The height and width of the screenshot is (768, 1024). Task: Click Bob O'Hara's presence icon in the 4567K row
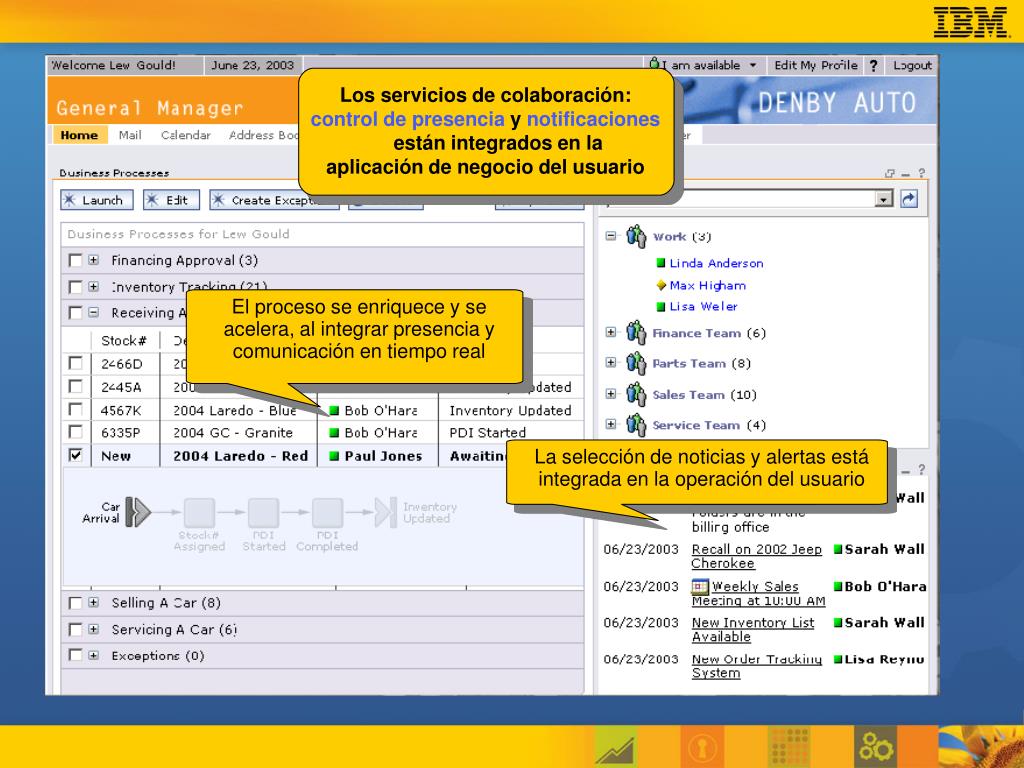point(334,411)
